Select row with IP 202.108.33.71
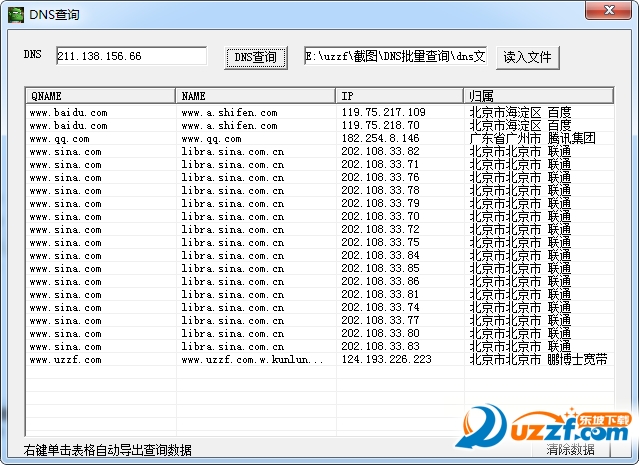This screenshot has height=465, width=639. [320, 164]
